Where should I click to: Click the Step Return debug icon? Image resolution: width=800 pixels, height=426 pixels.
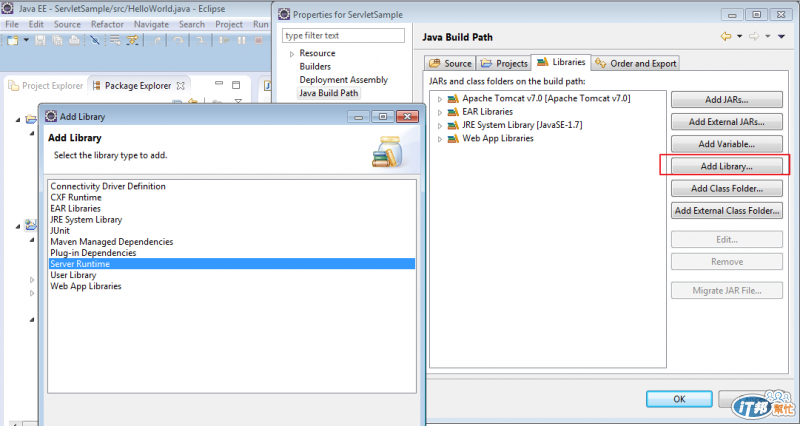pyautogui.click(x=156, y=40)
